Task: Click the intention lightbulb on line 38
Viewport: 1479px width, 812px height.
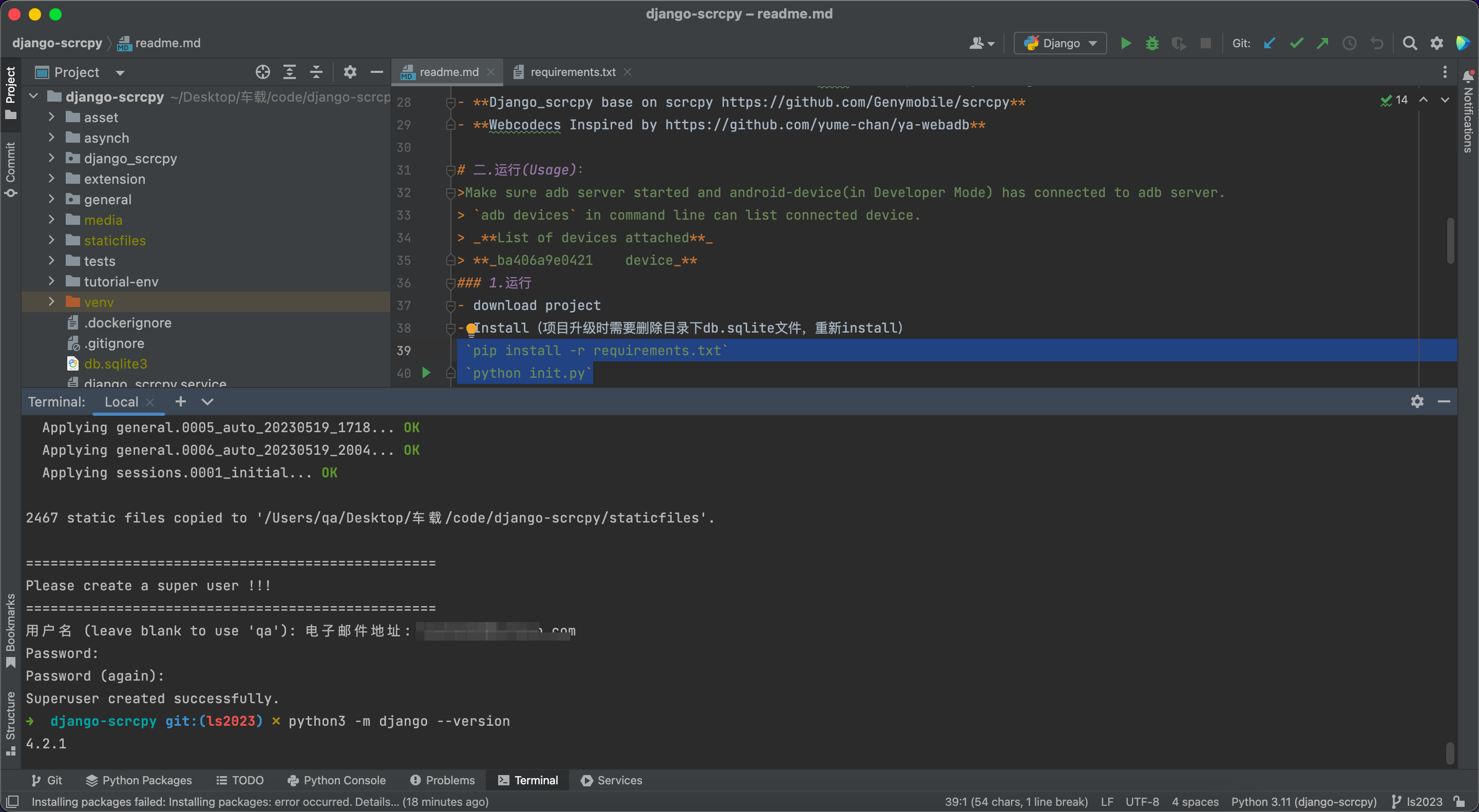Action: click(471, 329)
